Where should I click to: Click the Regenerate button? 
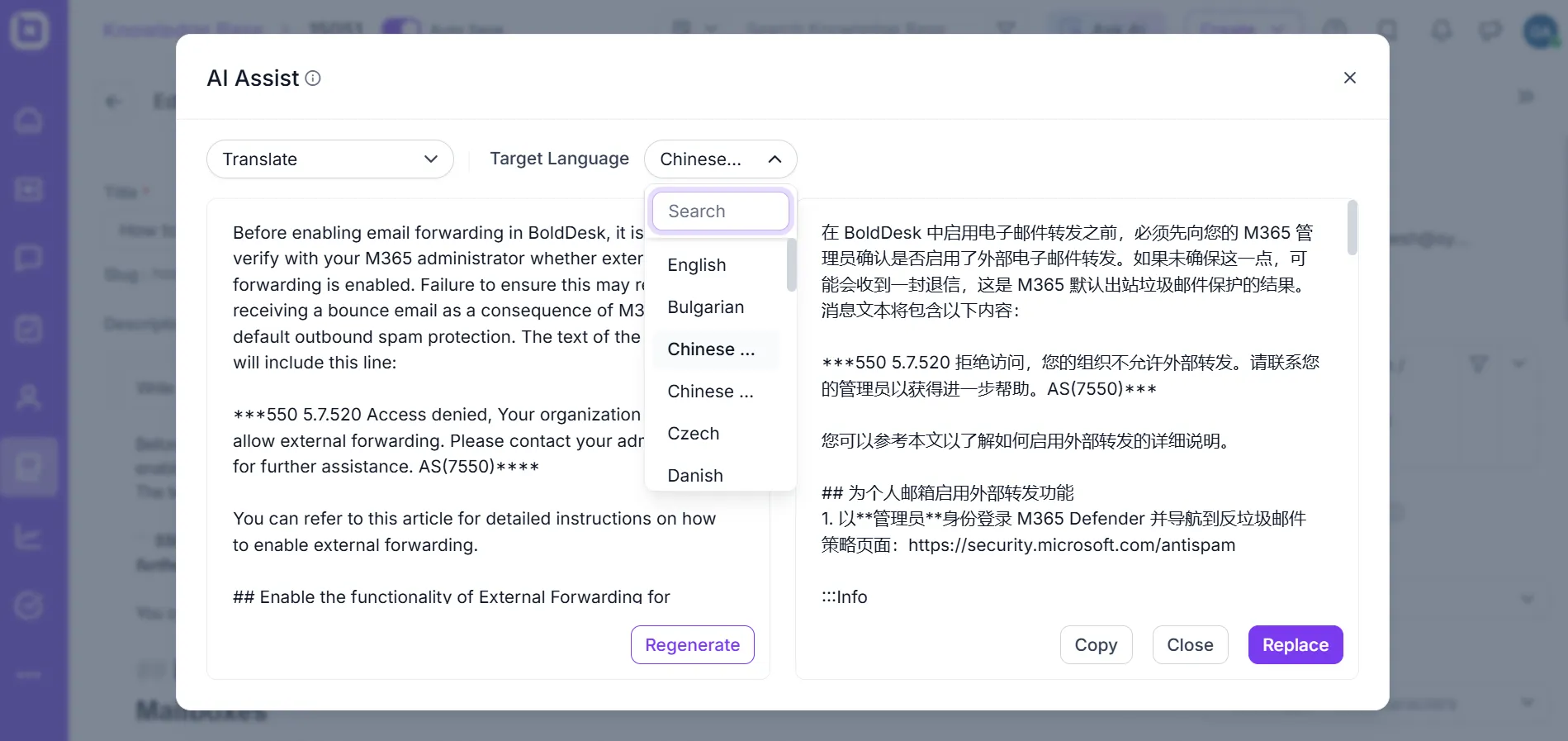(x=693, y=645)
